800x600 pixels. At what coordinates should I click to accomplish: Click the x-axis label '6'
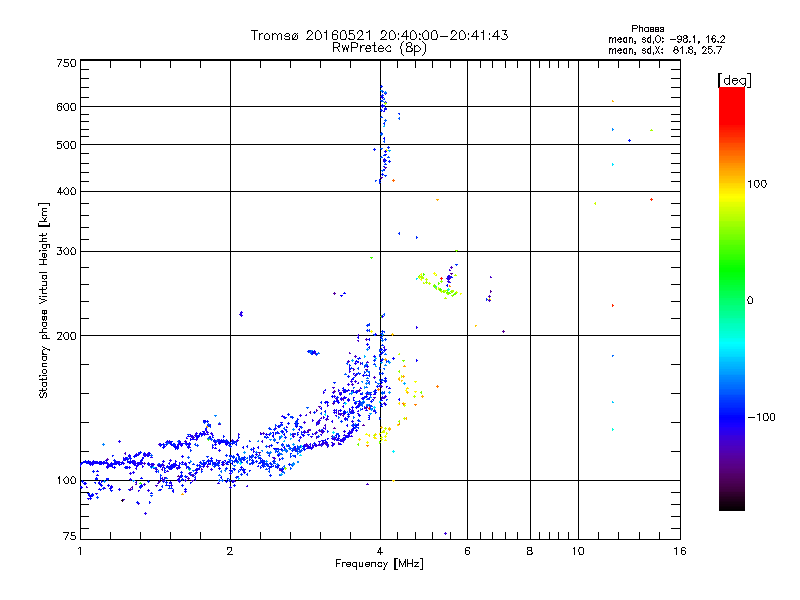[467, 551]
